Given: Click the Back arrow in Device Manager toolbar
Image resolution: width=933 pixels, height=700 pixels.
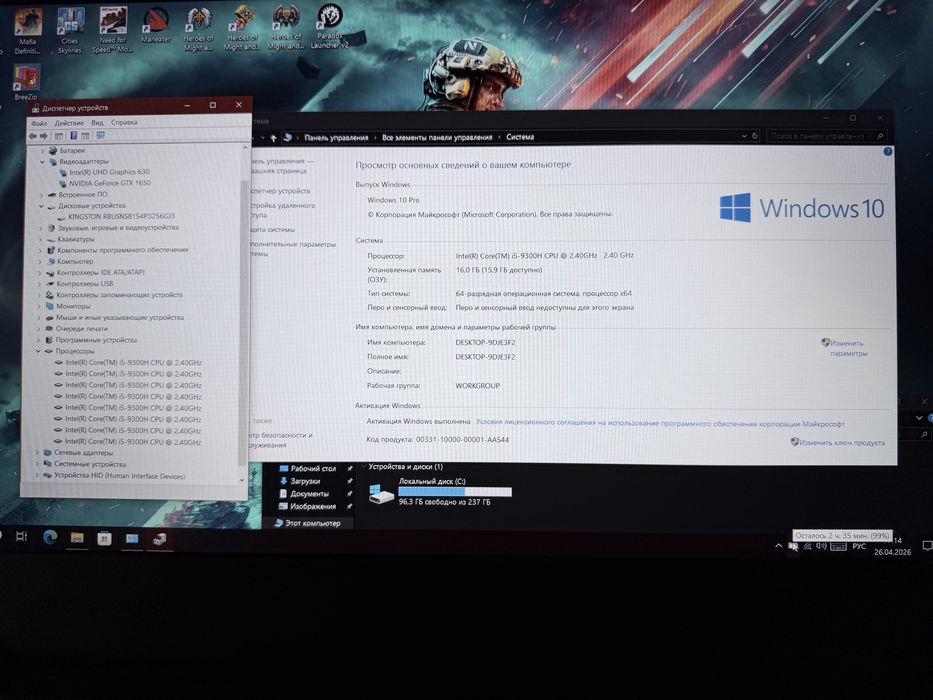Looking at the screenshot, I should pyautogui.click(x=33, y=136).
